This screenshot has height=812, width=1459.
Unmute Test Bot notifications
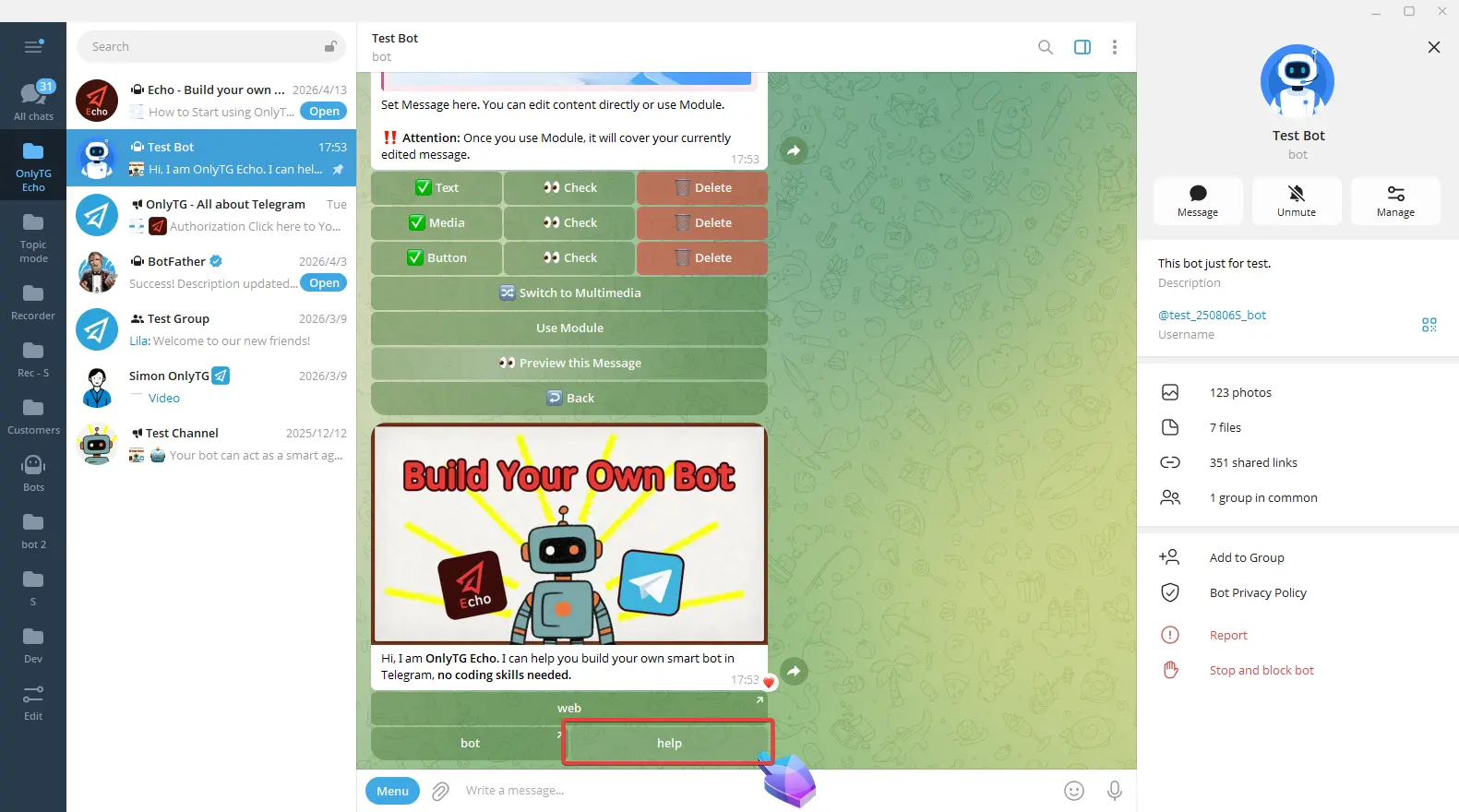coord(1296,200)
